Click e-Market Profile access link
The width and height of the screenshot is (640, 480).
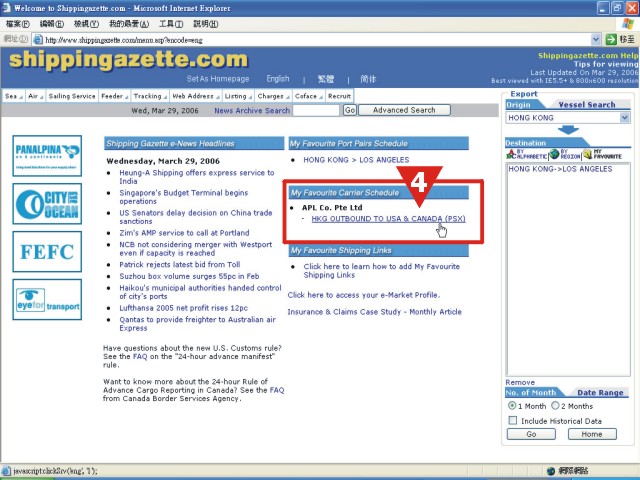(x=364, y=295)
